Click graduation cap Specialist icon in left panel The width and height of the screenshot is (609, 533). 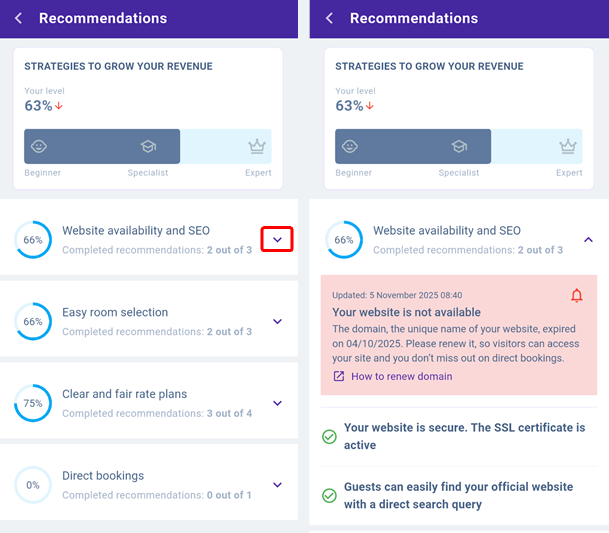pyautogui.click(x=148, y=146)
